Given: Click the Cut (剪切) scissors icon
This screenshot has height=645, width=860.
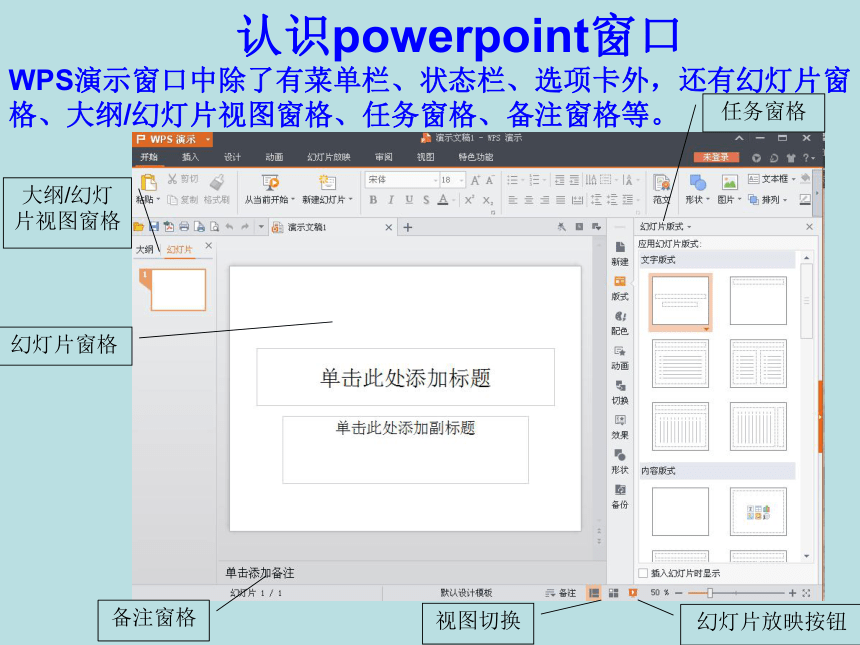Looking at the screenshot, I should [x=172, y=179].
